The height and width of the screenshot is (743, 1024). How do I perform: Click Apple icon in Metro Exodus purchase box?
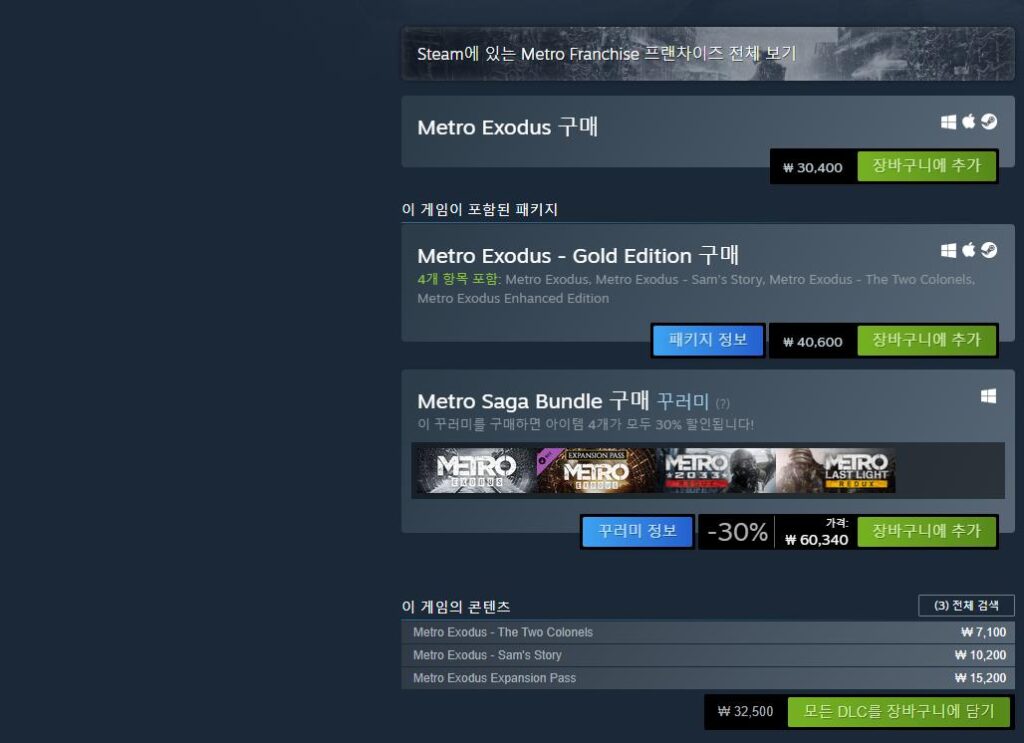(969, 121)
